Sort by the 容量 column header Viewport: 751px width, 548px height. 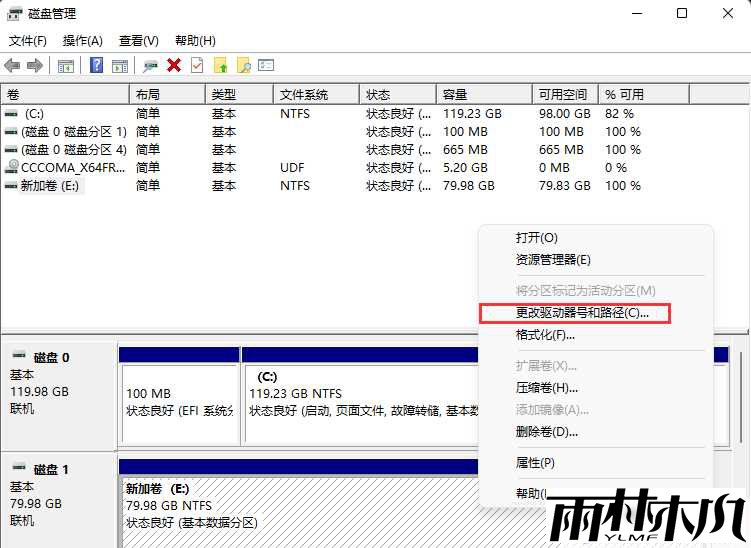[x=485, y=94]
